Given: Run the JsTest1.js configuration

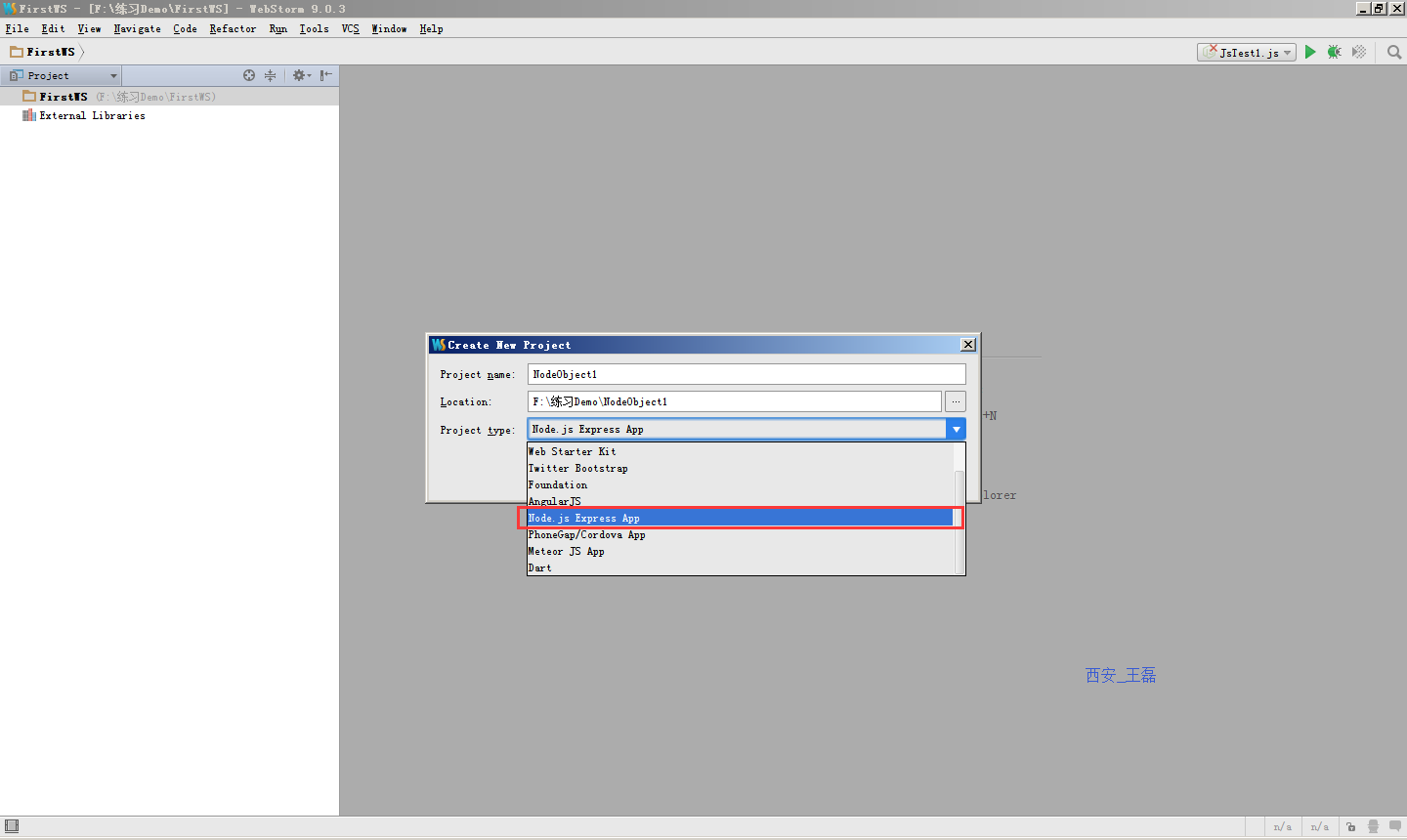Looking at the screenshot, I should point(1310,52).
